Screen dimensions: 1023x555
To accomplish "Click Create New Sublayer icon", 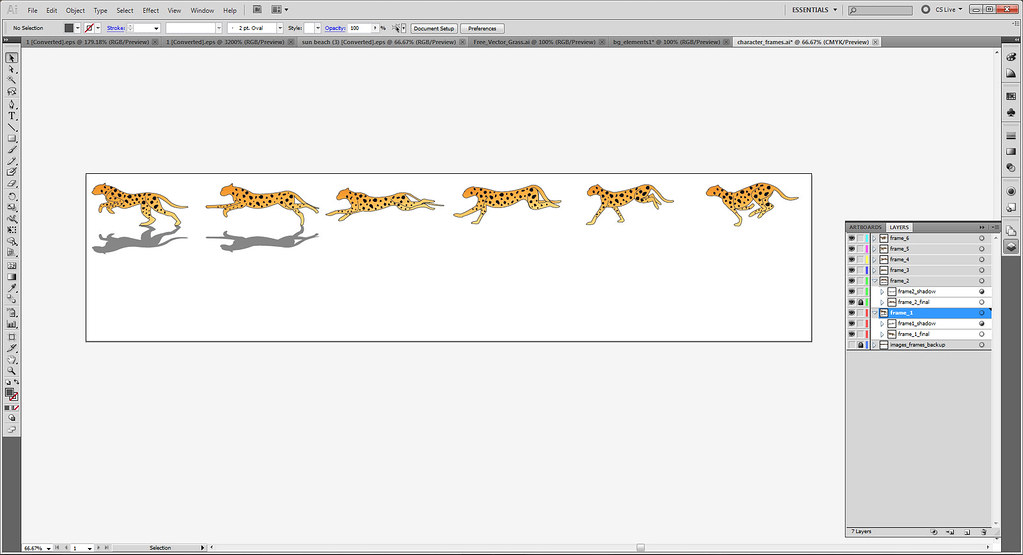I will [950, 532].
